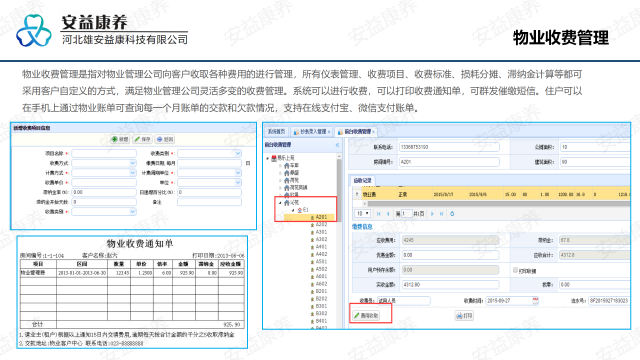Click the page number input showing 1
640x360 pixels.
[407, 213]
